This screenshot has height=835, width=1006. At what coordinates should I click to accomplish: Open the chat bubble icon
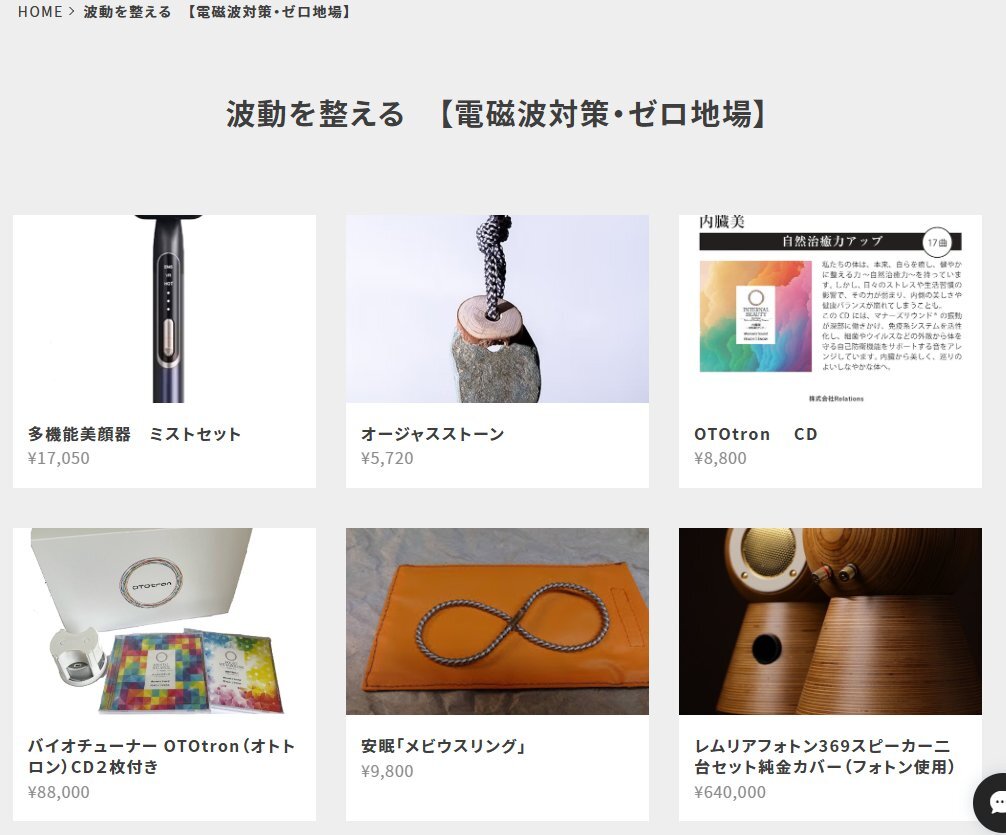991,802
